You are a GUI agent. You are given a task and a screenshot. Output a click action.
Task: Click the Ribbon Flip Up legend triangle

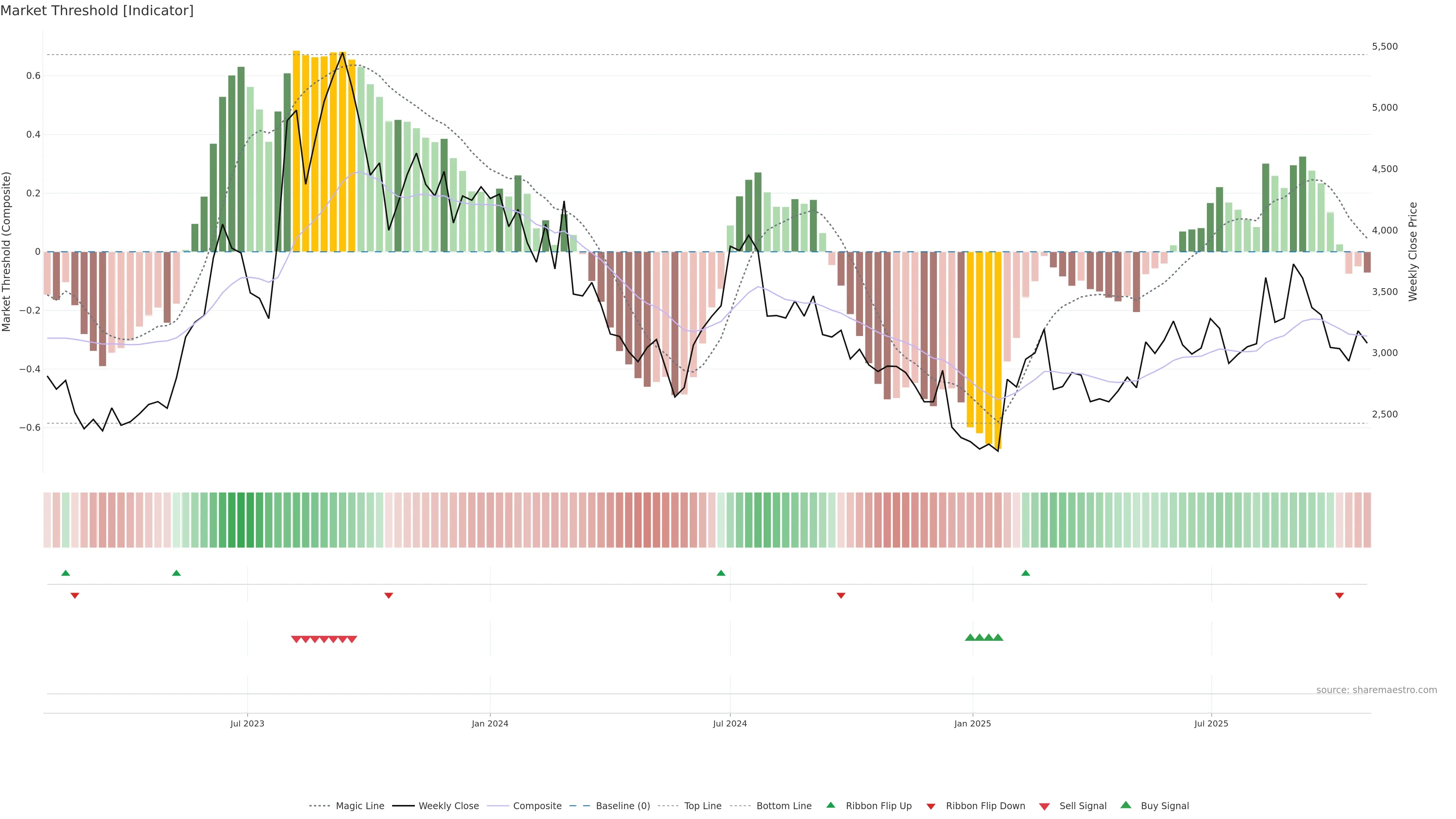[830, 805]
